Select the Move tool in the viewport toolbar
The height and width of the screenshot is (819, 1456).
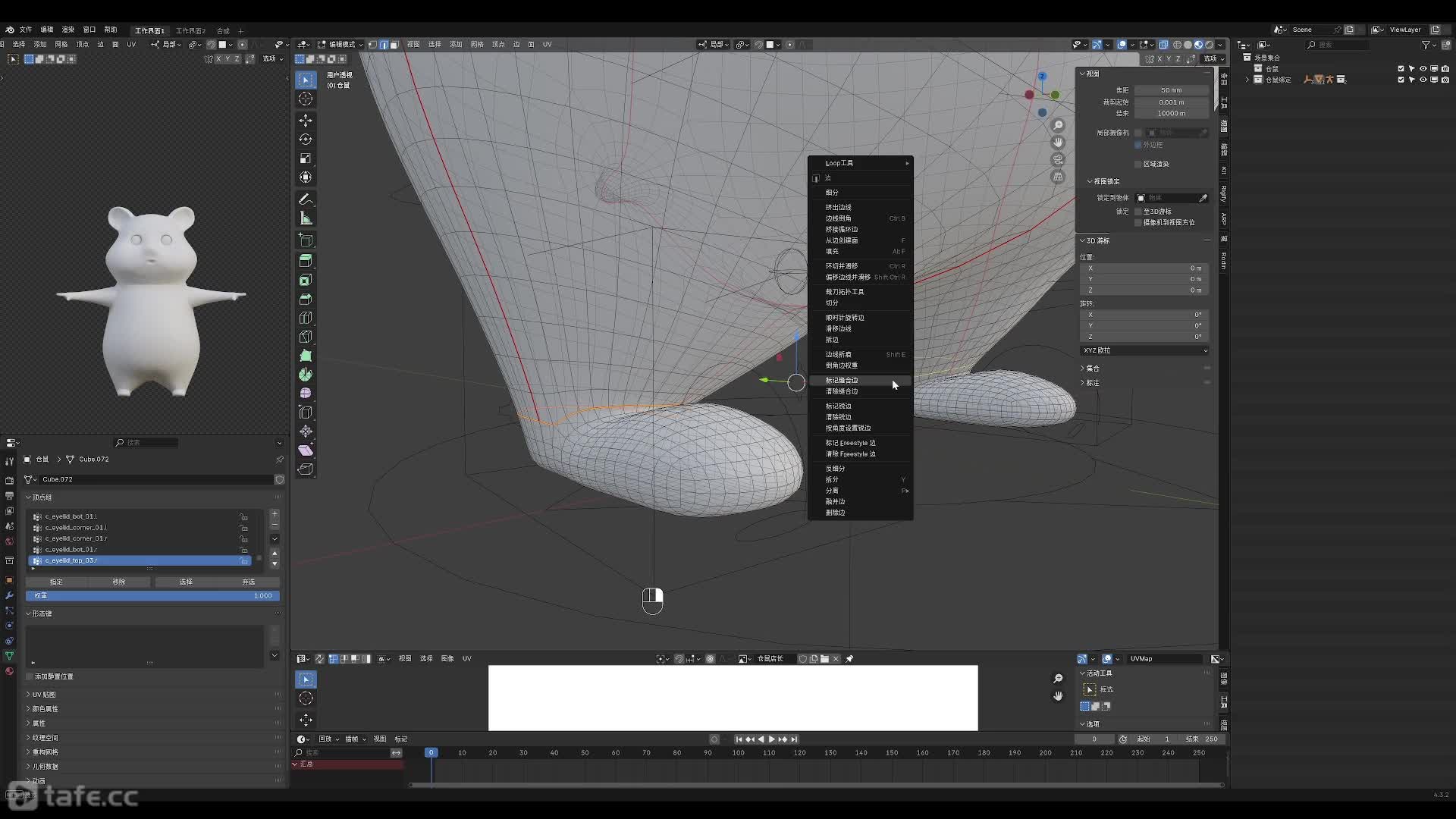click(x=306, y=121)
